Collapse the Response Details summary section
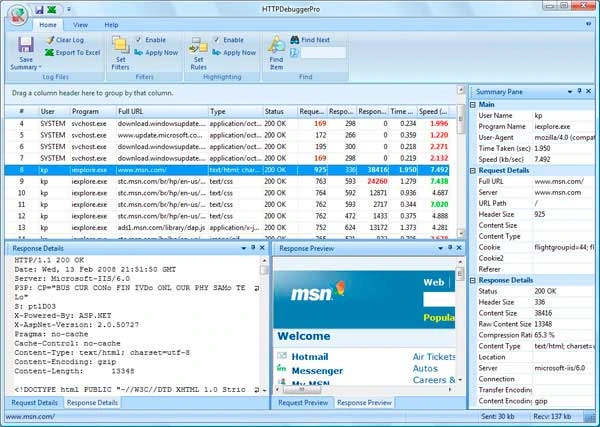The width and height of the screenshot is (600, 427). point(473,280)
